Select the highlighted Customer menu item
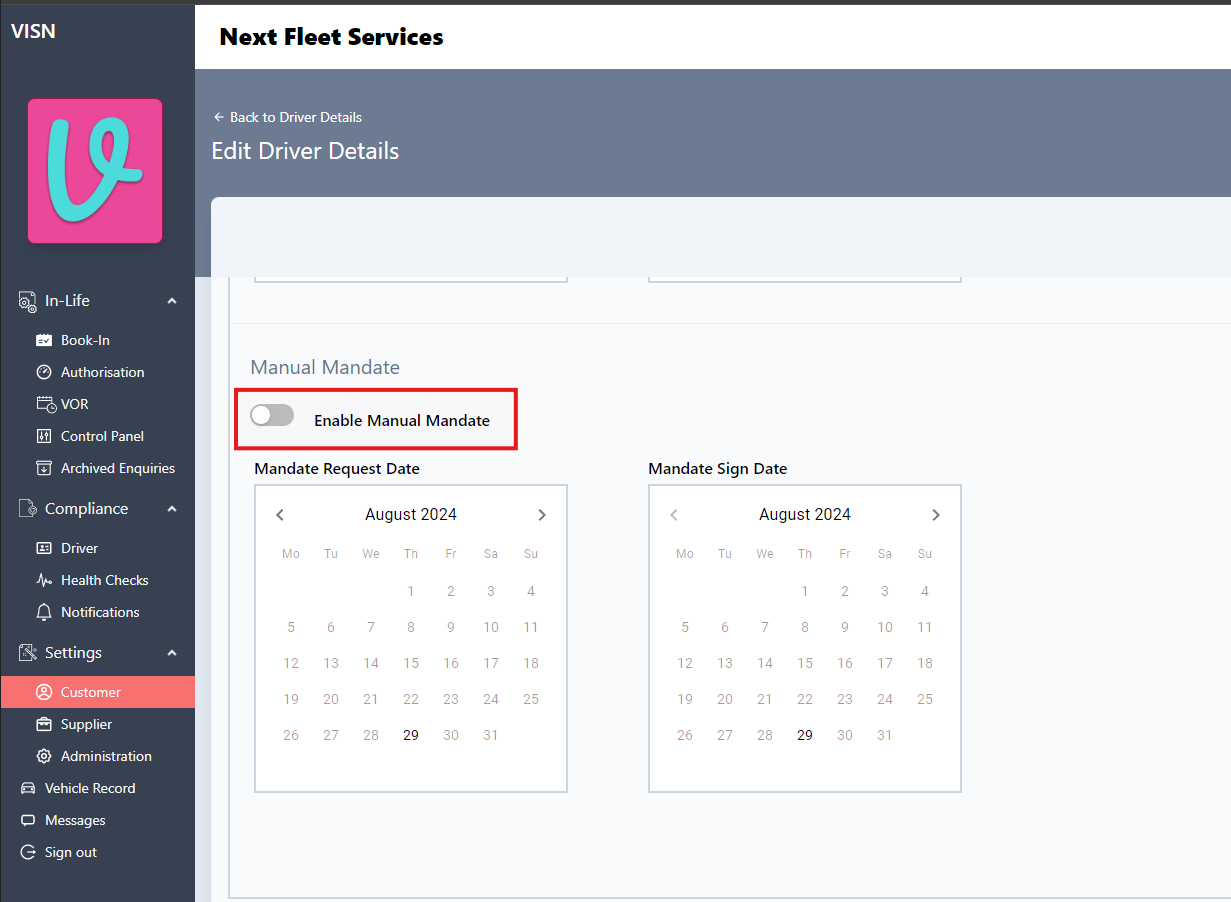The width and height of the screenshot is (1231, 902). pyautogui.click(x=97, y=692)
